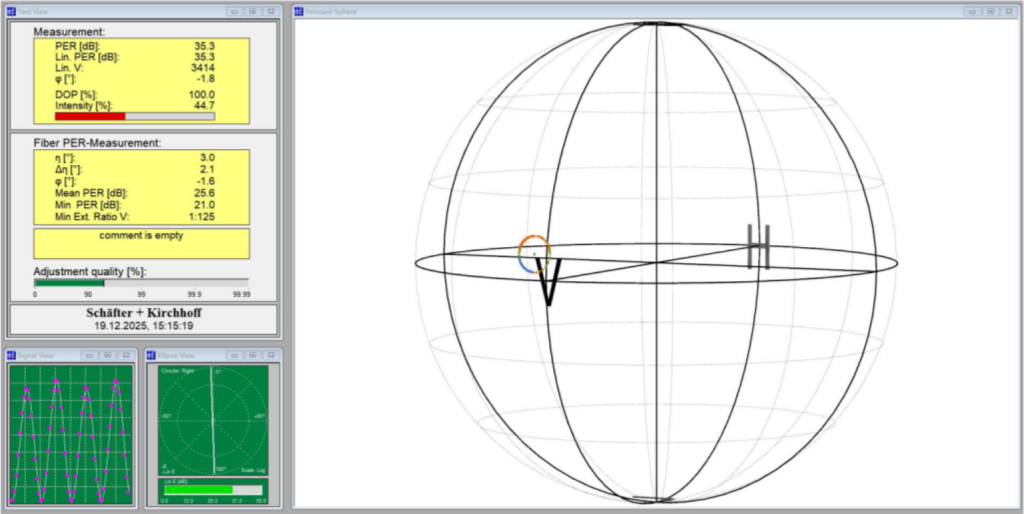Click the Poincaré Sphere window icon
The width and height of the screenshot is (1024, 514).
point(298,11)
